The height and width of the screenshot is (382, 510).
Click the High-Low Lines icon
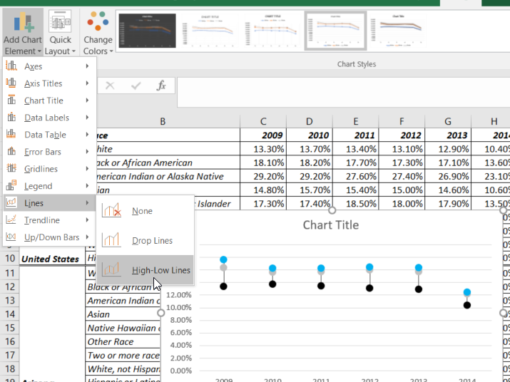tap(111, 270)
